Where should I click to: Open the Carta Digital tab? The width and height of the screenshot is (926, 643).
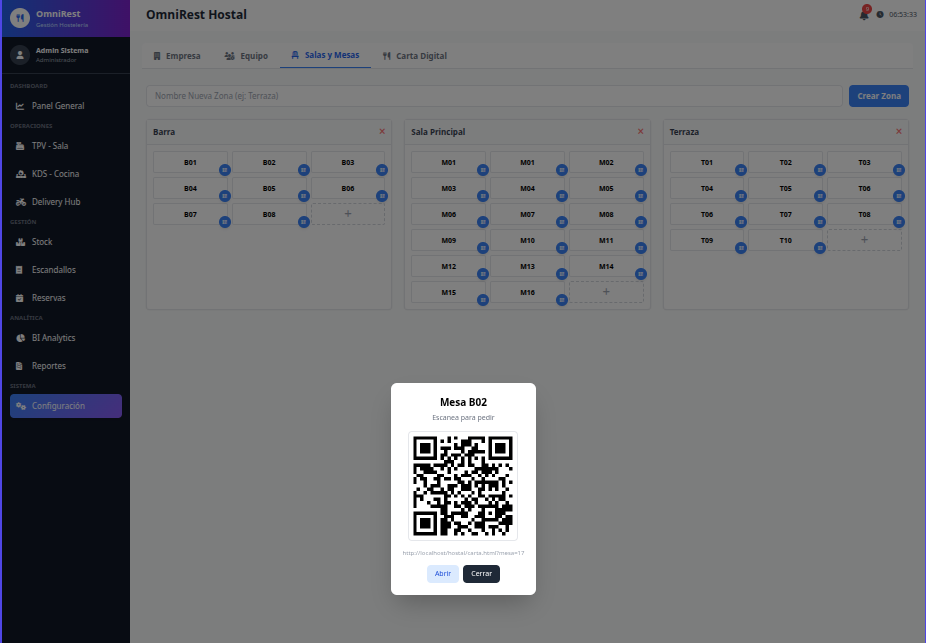[415, 56]
